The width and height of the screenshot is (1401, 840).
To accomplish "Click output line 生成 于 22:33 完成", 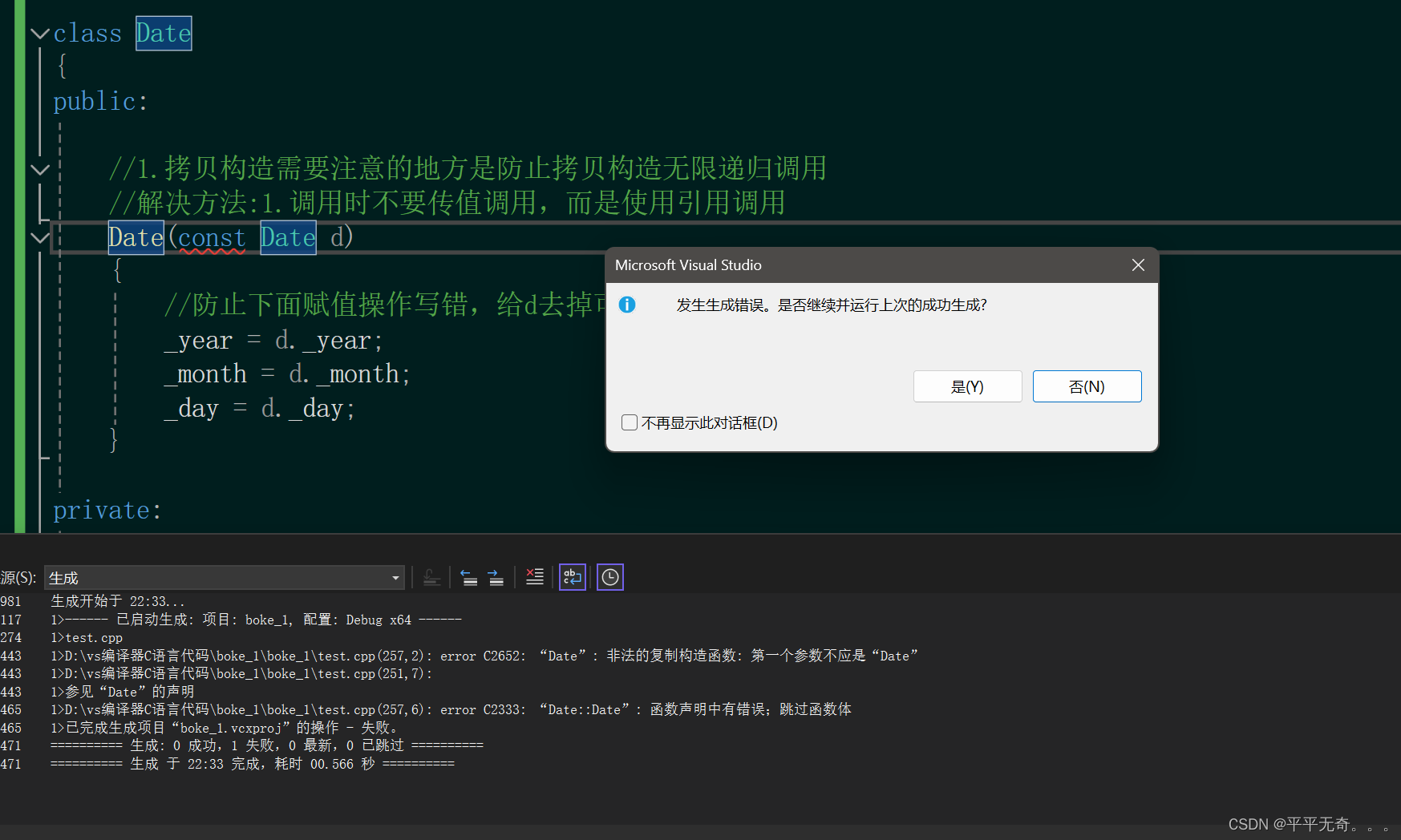I will point(253,764).
